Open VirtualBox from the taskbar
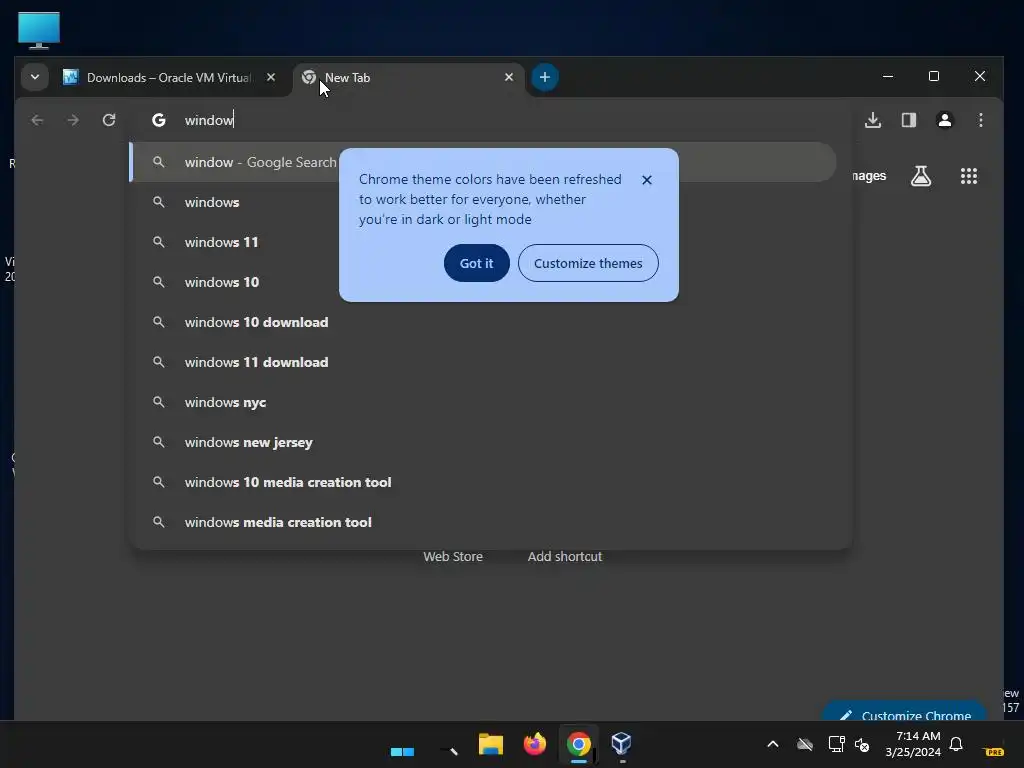The image size is (1024, 768). tap(621, 744)
